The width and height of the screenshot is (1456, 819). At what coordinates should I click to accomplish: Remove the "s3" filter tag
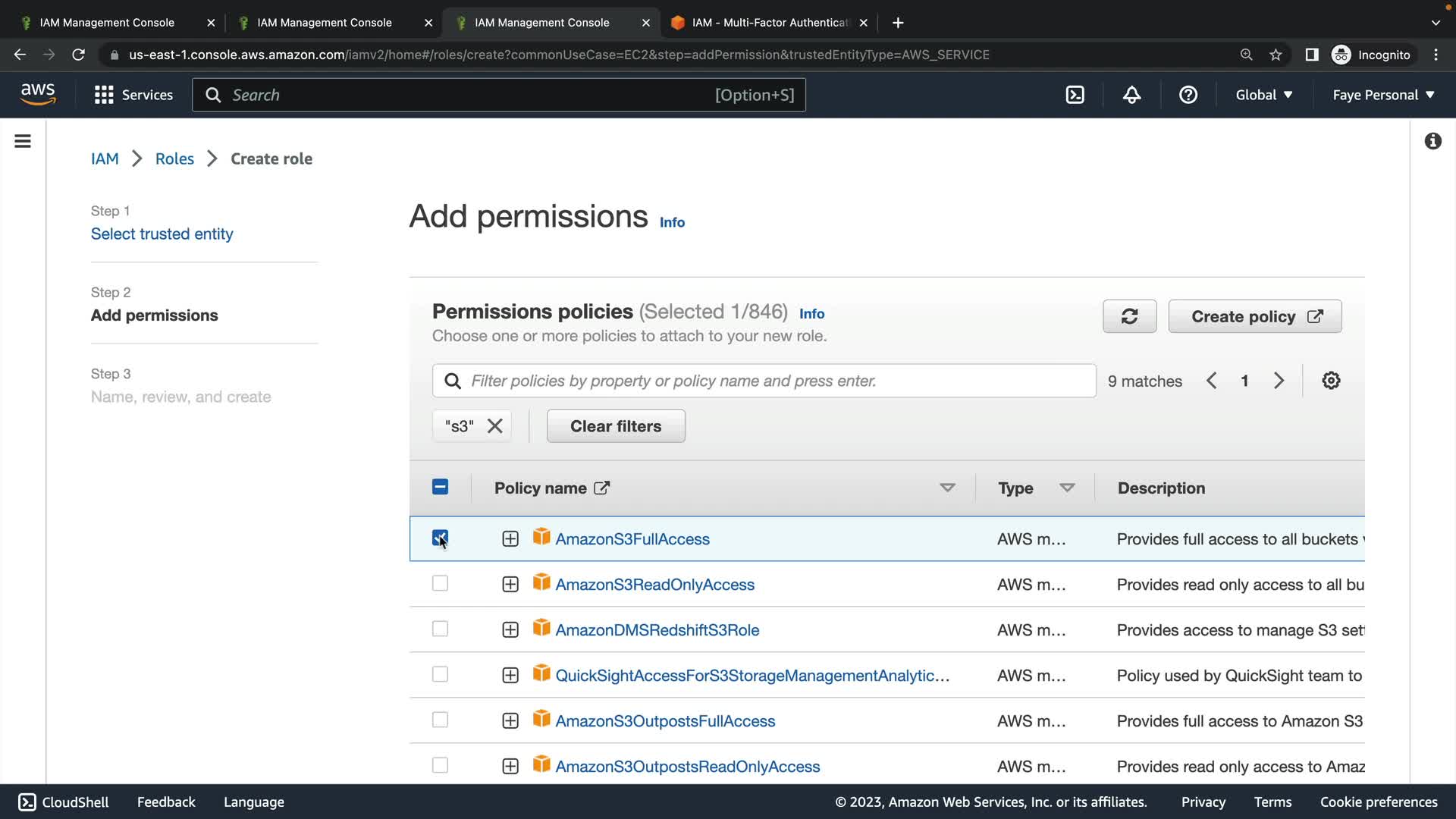click(x=495, y=426)
